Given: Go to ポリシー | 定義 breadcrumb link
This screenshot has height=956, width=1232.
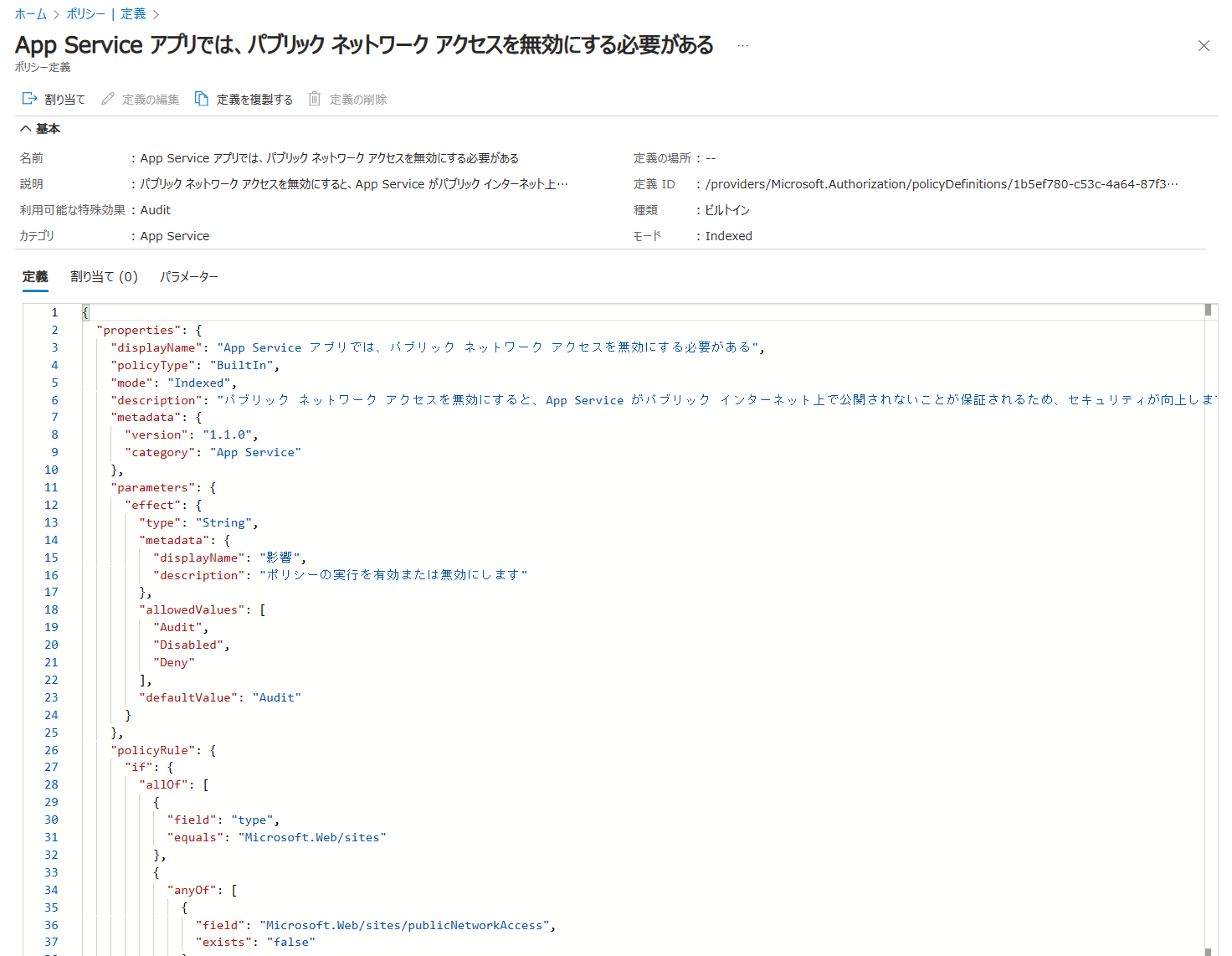Looking at the screenshot, I should 106,14.
